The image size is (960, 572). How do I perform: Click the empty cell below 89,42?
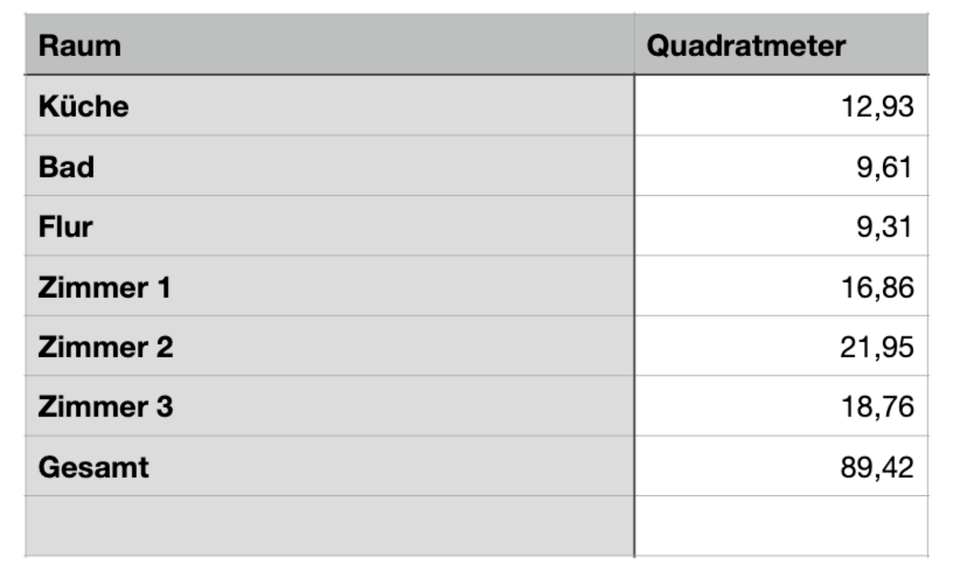[x=781, y=526]
